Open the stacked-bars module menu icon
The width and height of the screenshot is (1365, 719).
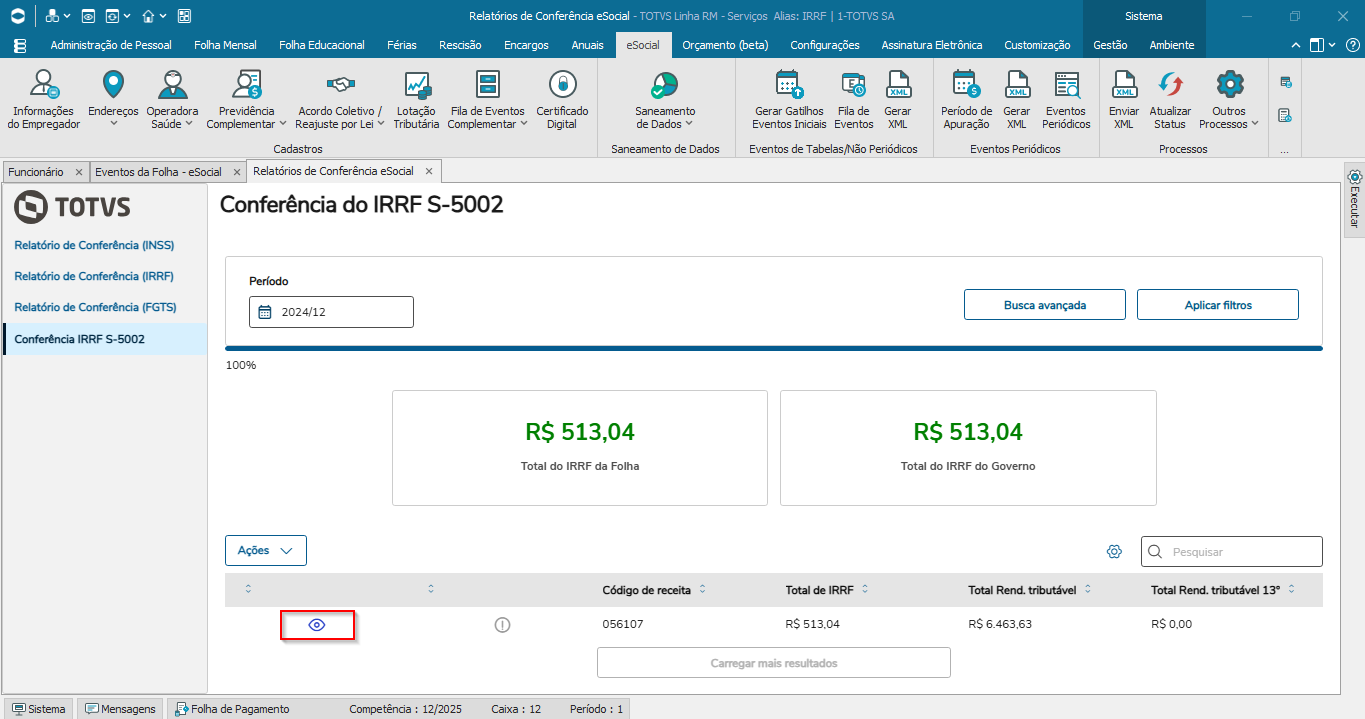[x=20, y=45]
